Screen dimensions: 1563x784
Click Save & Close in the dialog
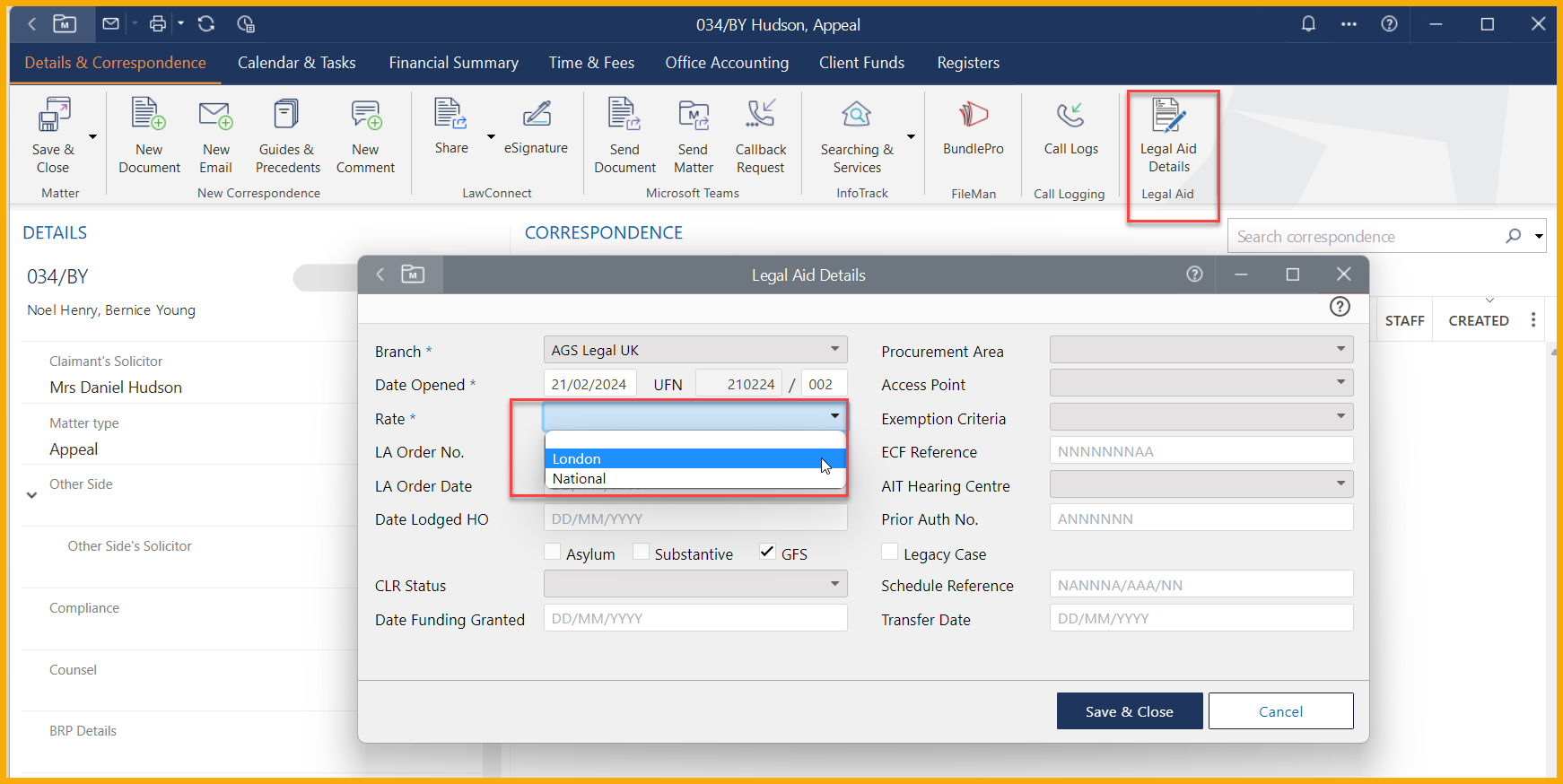click(1129, 711)
